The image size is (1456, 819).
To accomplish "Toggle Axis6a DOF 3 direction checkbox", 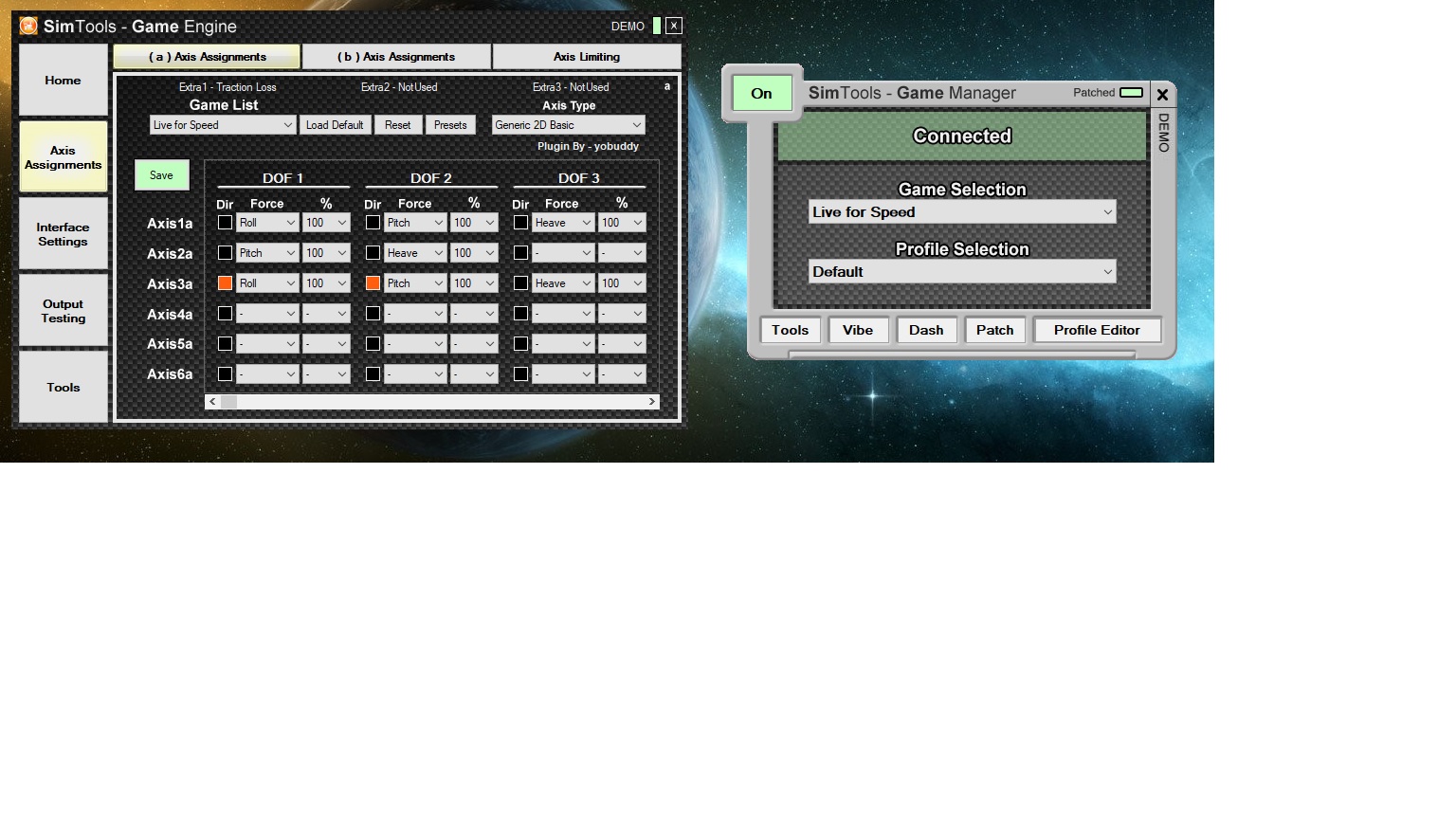I will pyautogui.click(x=520, y=374).
